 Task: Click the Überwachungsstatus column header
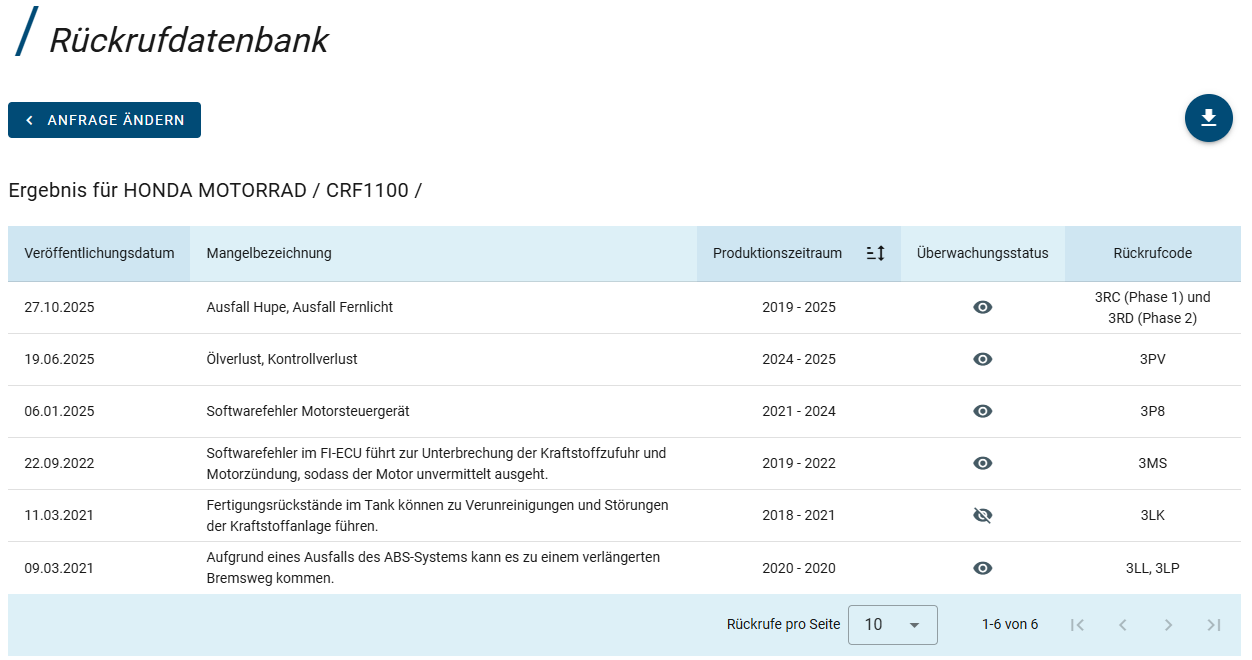tap(983, 253)
